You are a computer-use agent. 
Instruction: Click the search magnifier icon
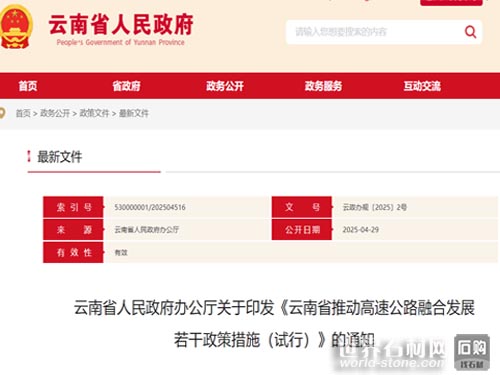coord(470,32)
